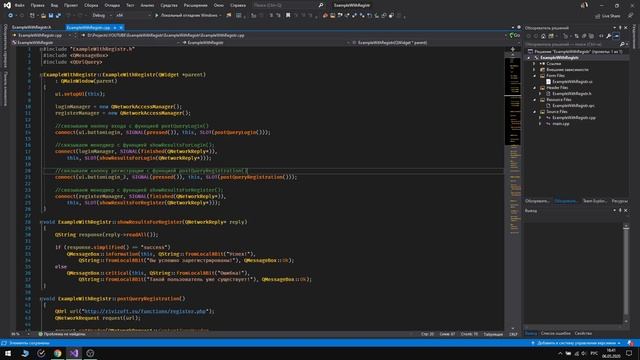Open the Сборка menu
Viewport: 640px width, 360px height.
click(91, 5)
